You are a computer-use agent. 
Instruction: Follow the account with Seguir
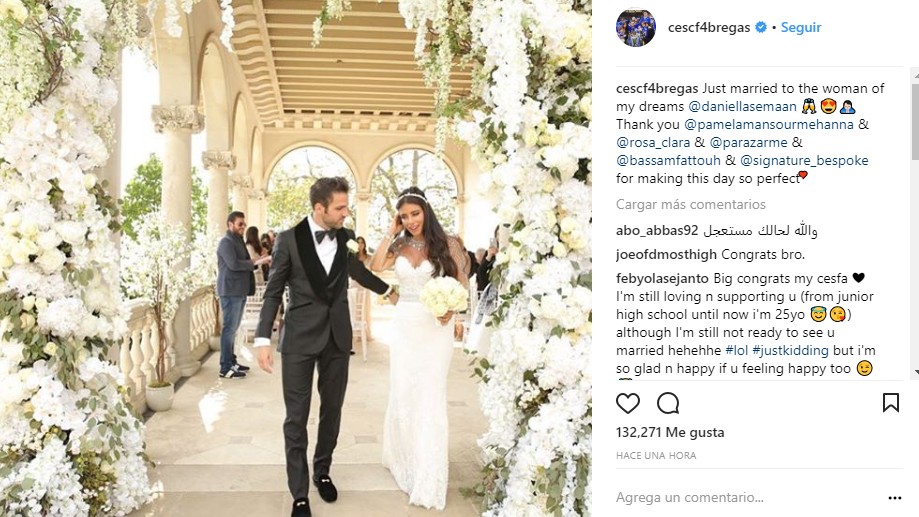801,27
